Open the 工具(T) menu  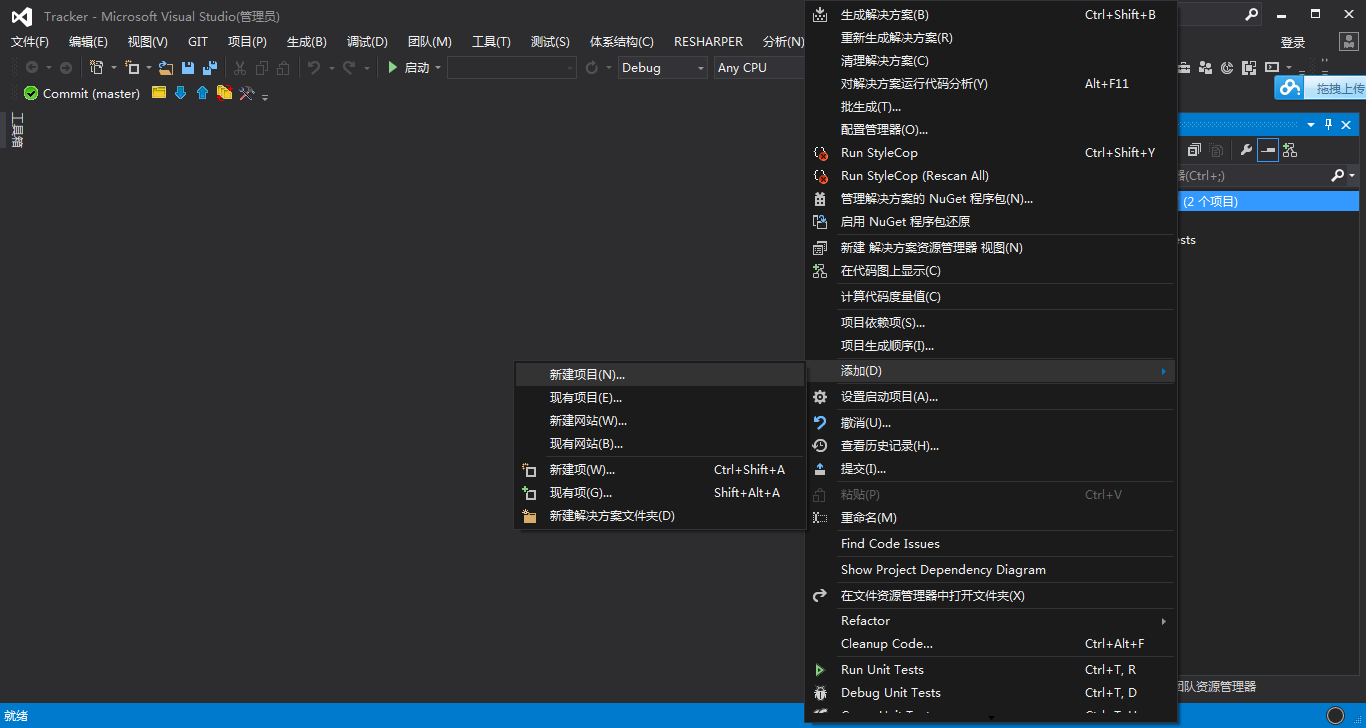pyautogui.click(x=491, y=41)
